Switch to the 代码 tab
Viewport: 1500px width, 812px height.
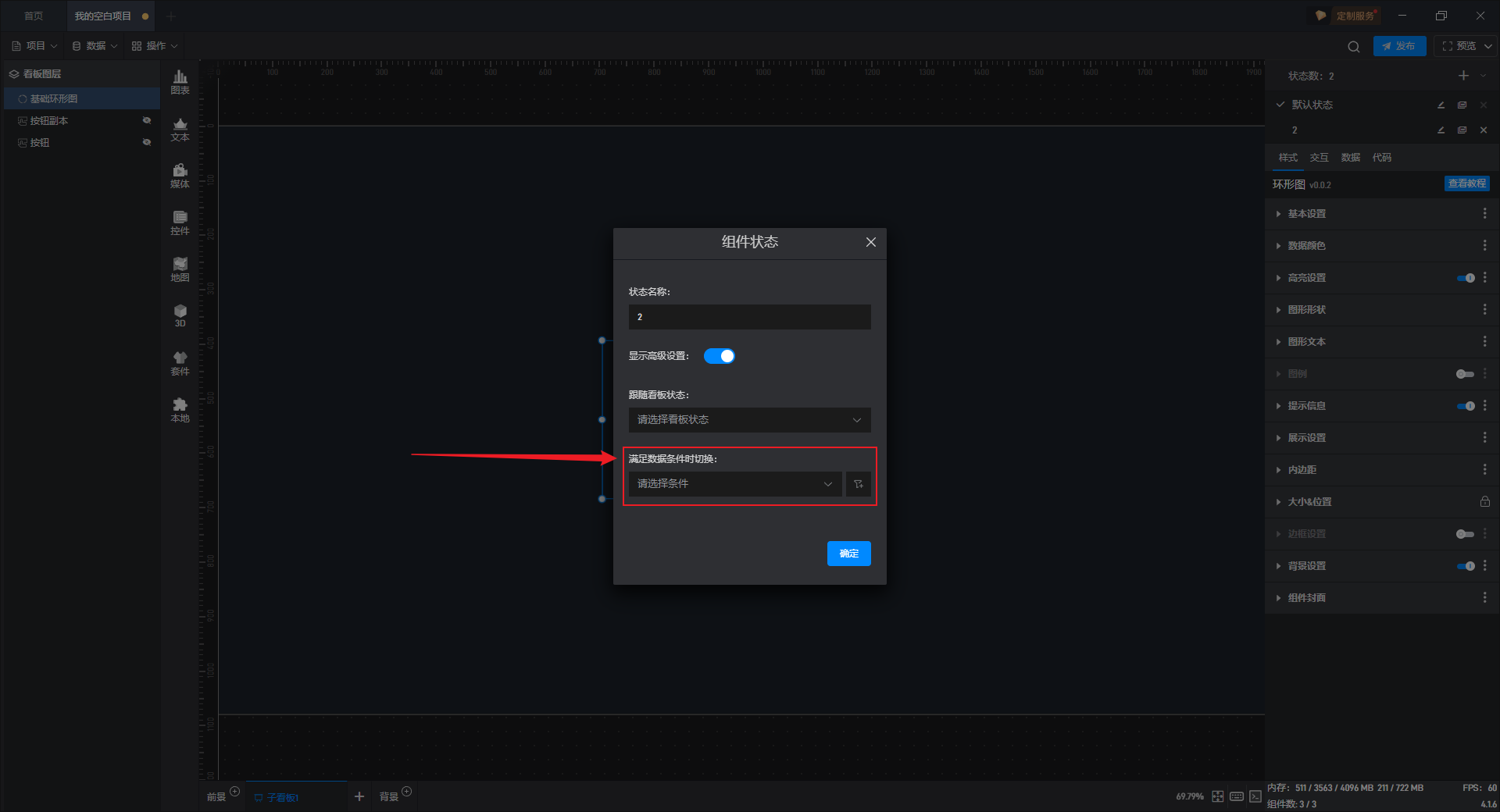pos(1382,158)
